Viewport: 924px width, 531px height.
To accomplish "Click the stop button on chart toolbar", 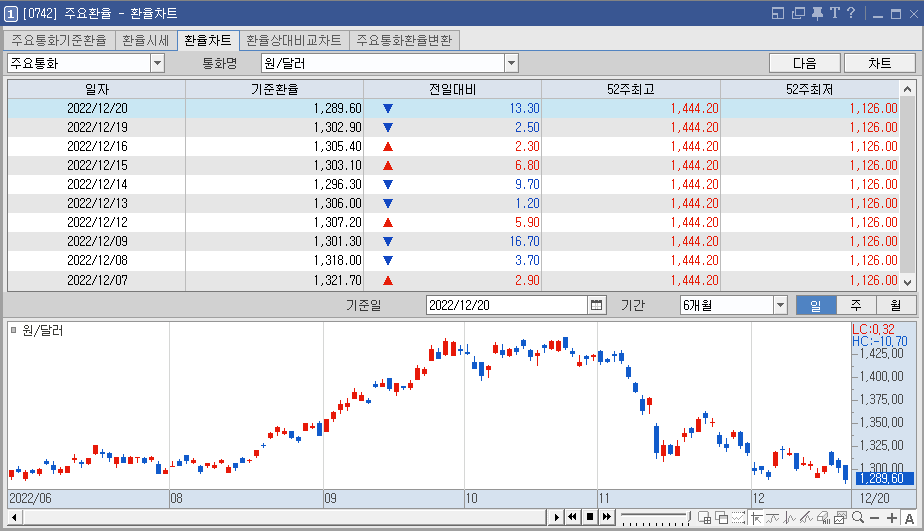I will click(589, 517).
